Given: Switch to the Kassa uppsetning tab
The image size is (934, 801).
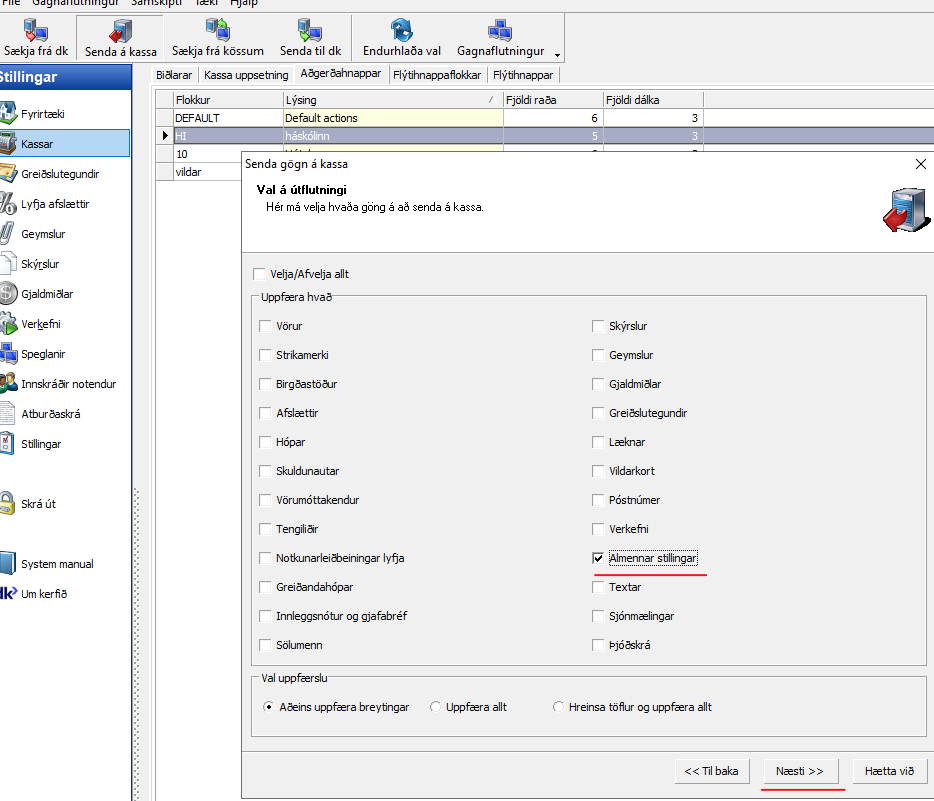Looking at the screenshot, I should click(x=246, y=75).
